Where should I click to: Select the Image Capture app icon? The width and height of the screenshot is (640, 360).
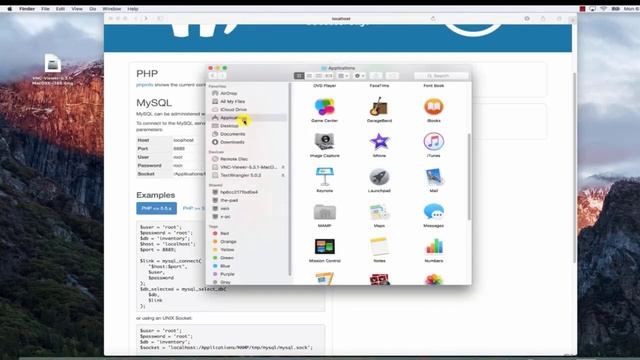pos(324,142)
